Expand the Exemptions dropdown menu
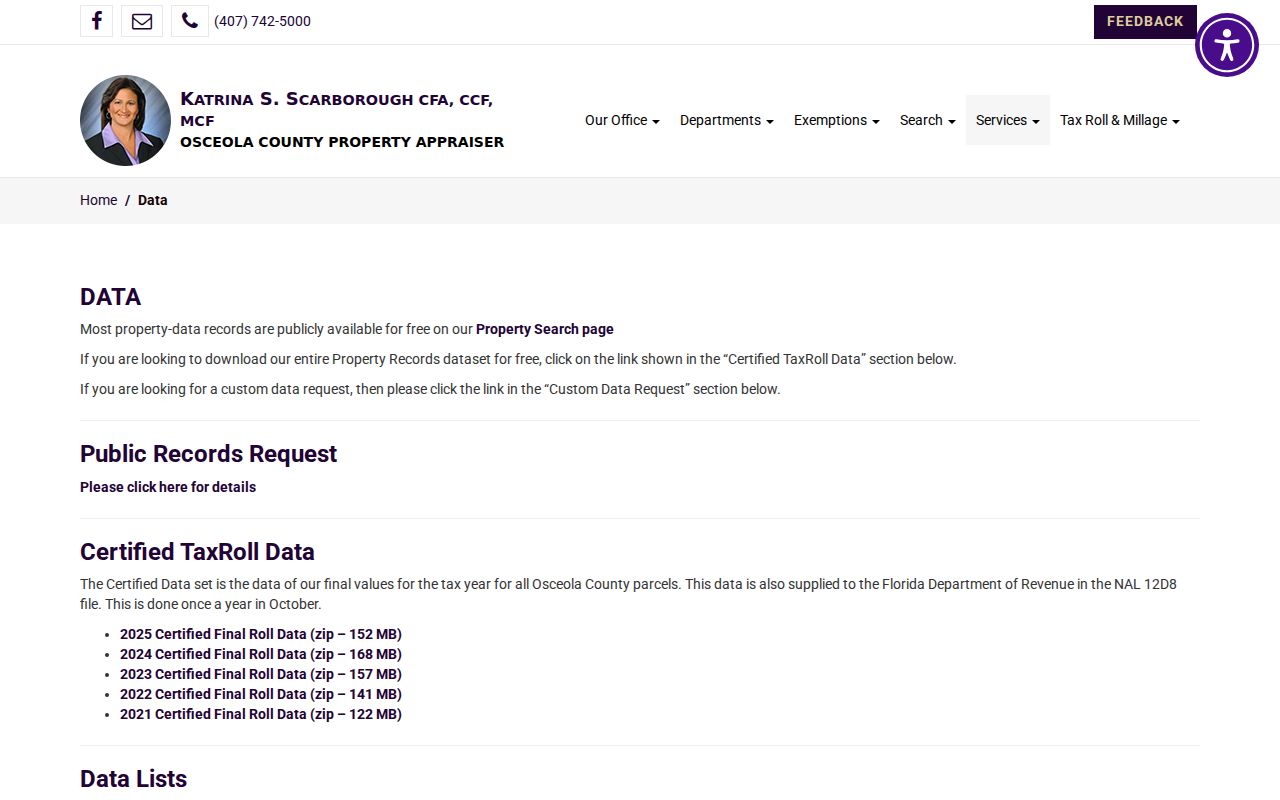This screenshot has height=800, width=1280. click(x=837, y=120)
